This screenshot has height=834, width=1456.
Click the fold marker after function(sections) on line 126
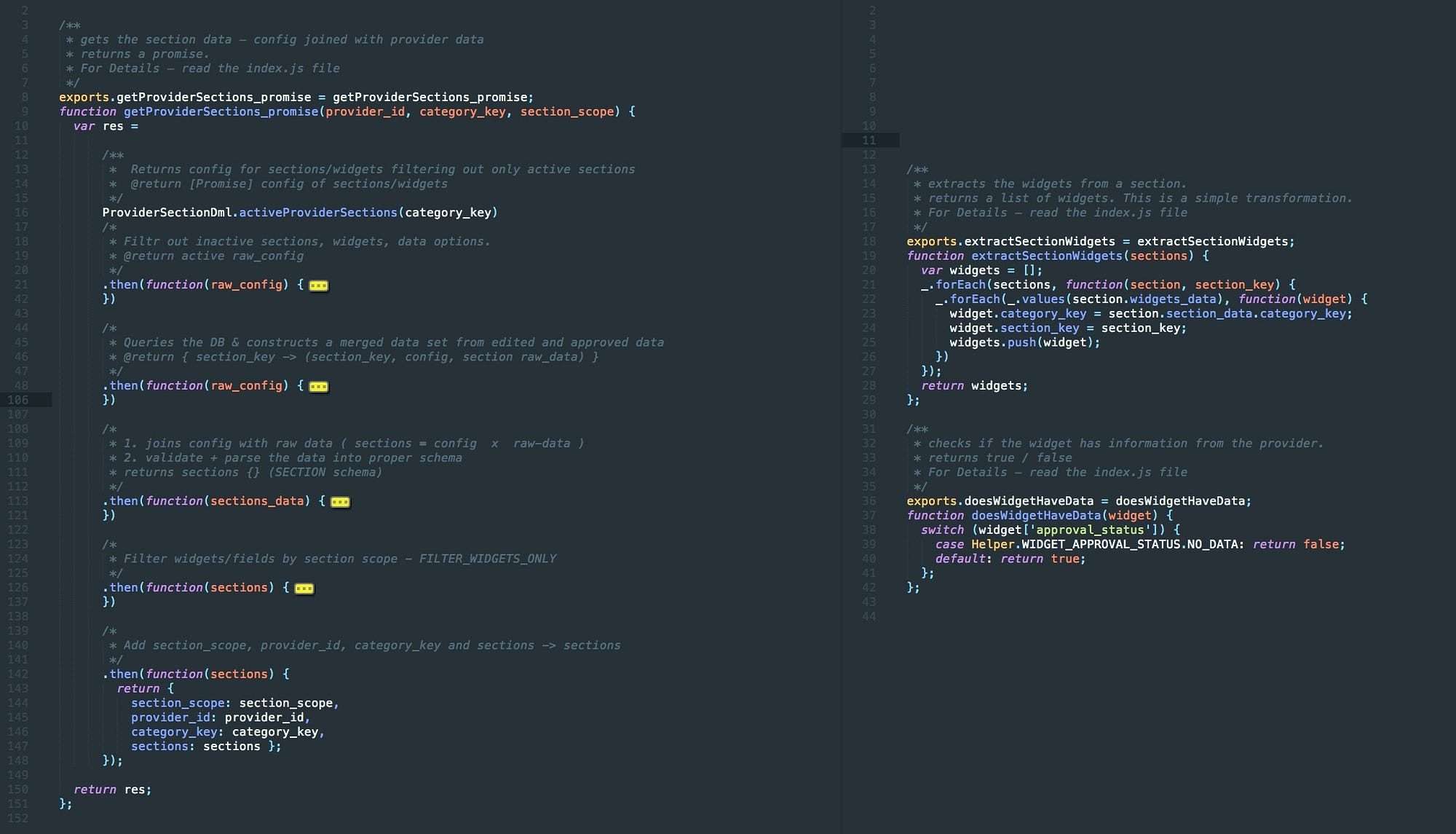[x=304, y=589]
